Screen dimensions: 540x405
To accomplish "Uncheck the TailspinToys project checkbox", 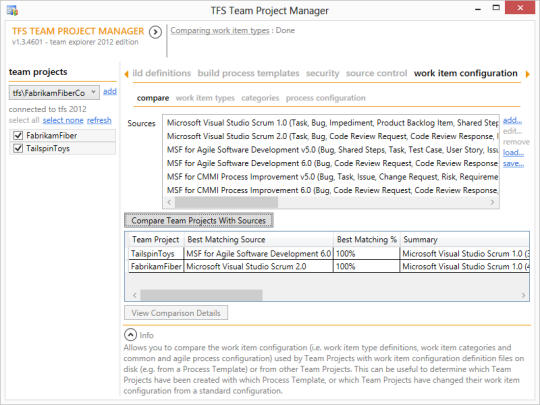I will click(x=18, y=148).
